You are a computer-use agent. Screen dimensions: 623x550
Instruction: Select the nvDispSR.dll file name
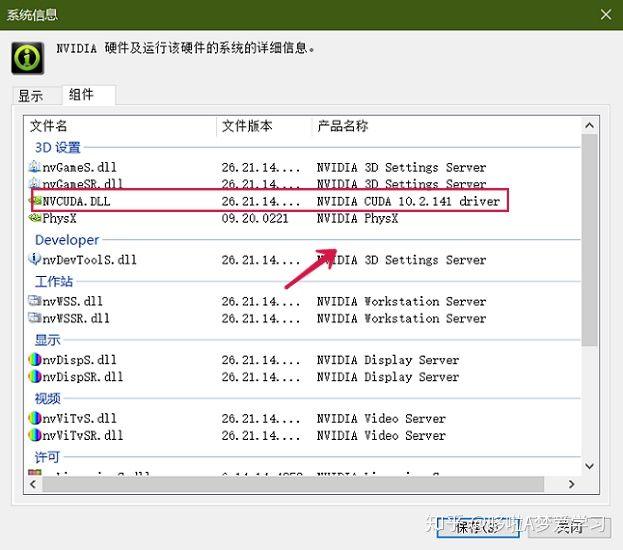[x=83, y=377]
